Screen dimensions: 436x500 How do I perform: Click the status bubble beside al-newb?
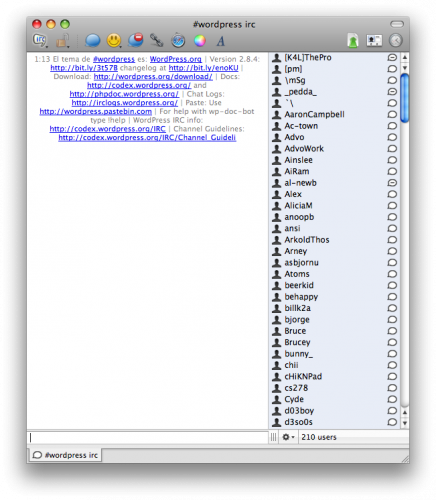(x=392, y=183)
